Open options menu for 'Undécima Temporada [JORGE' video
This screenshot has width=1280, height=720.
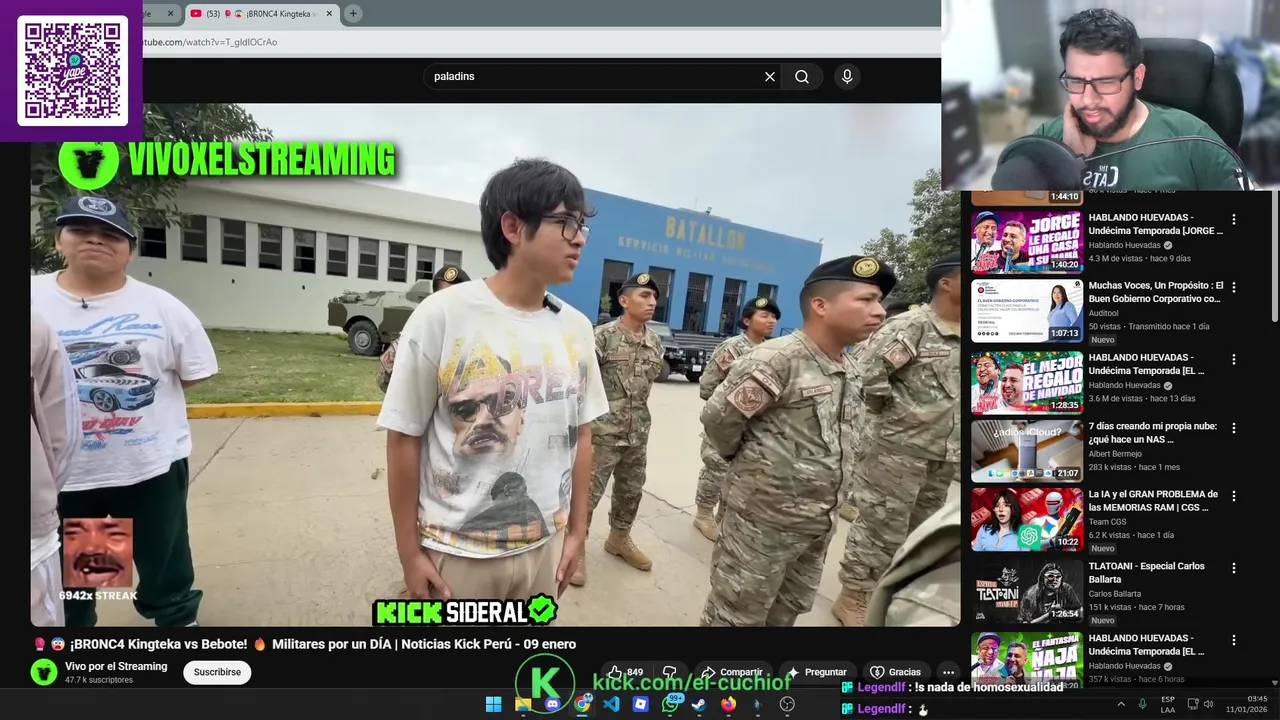click(x=1233, y=219)
